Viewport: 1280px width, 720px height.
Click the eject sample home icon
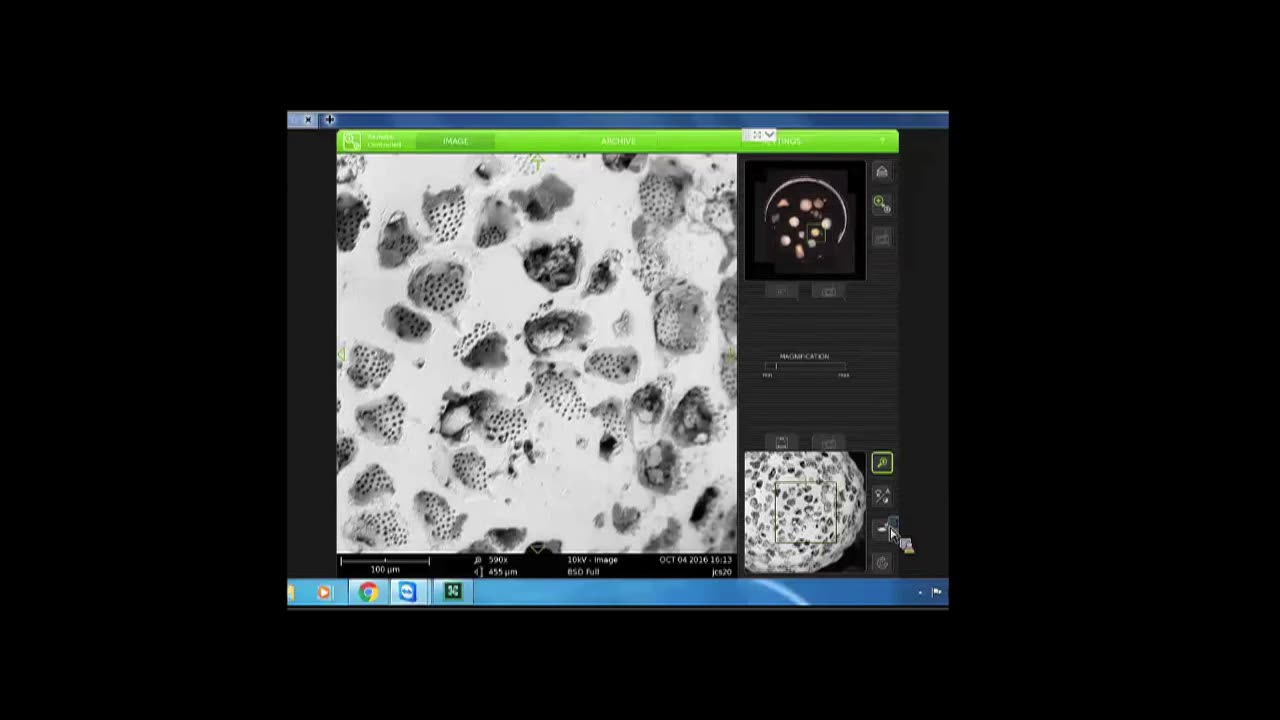(x=881, y=172)
